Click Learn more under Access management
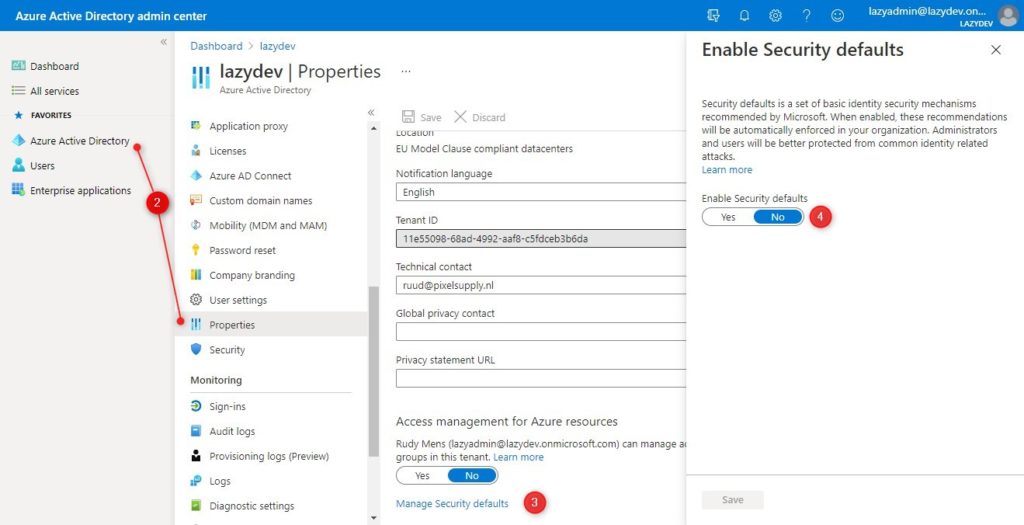Image resolution: width=1024 pixels, height=525 pixels. (x=519, y=457)
